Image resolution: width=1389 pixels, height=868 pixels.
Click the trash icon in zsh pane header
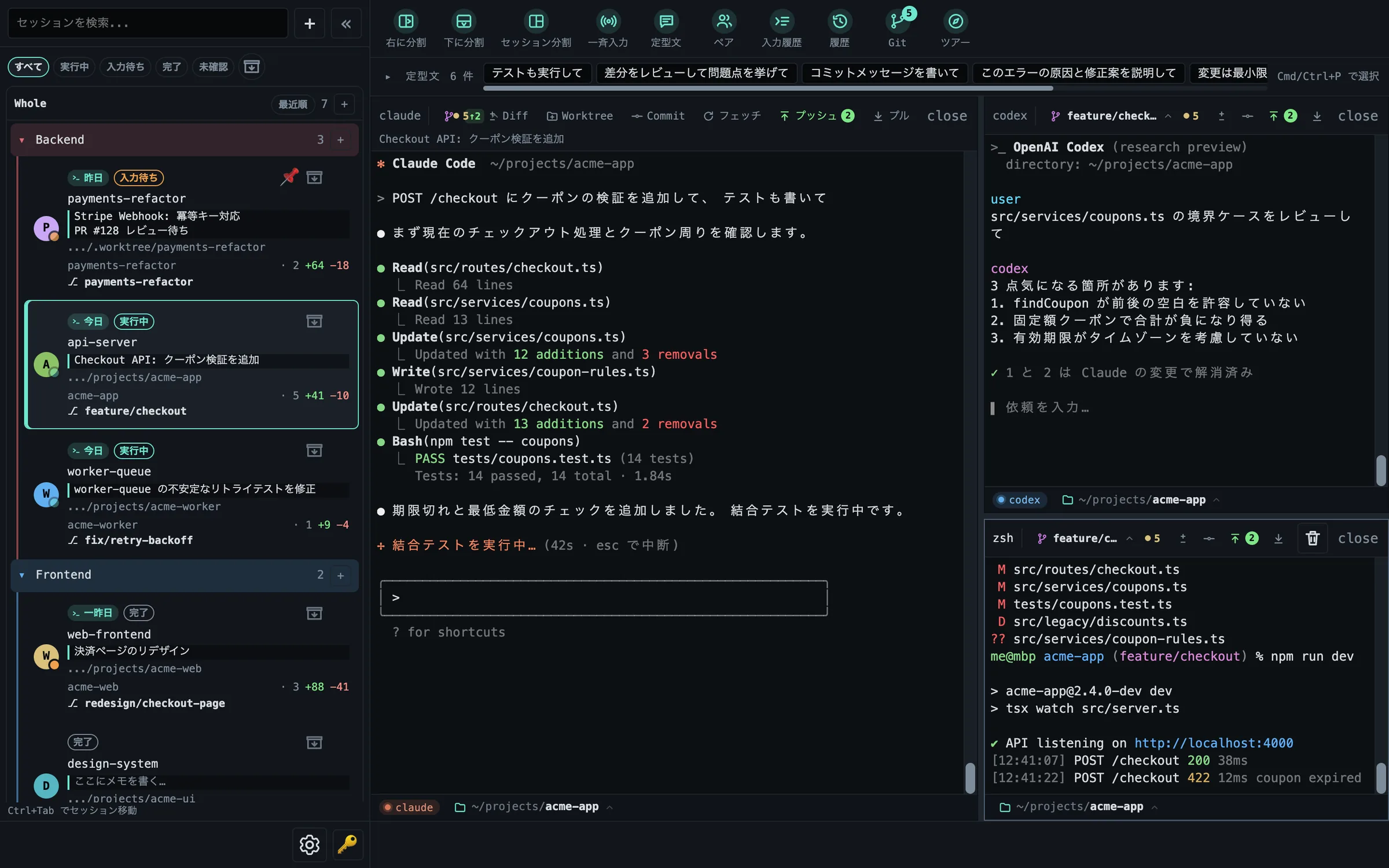point(1312,538)
